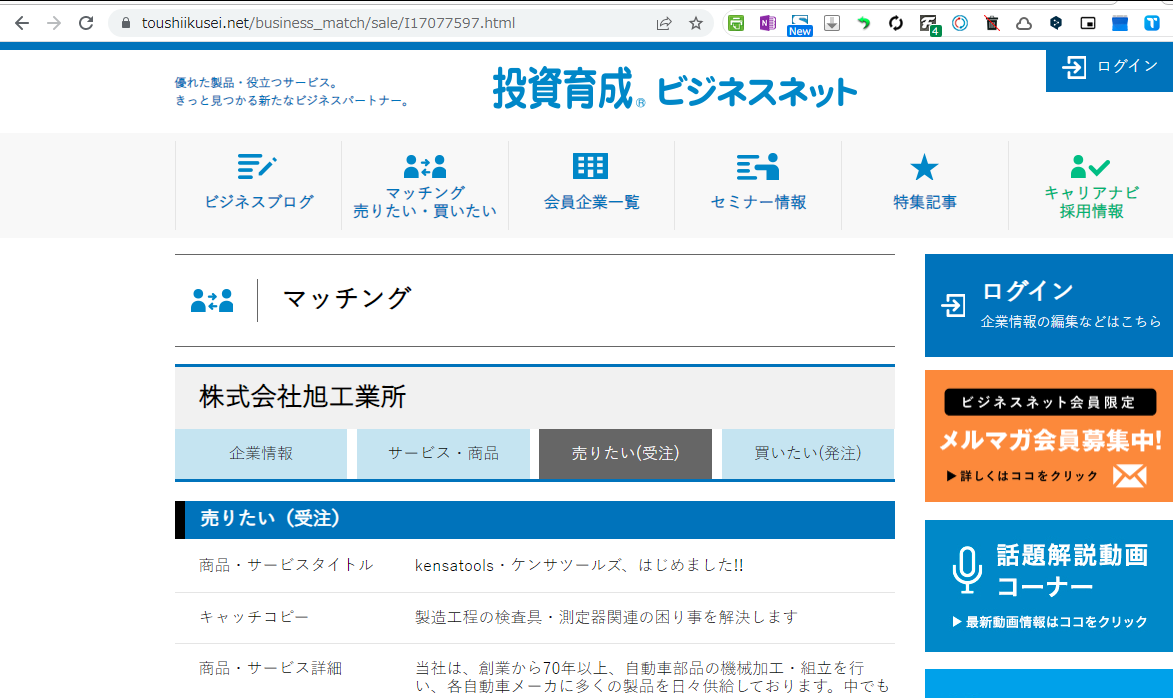Click the 投資育成 ビジネスネット site logo

675,89
